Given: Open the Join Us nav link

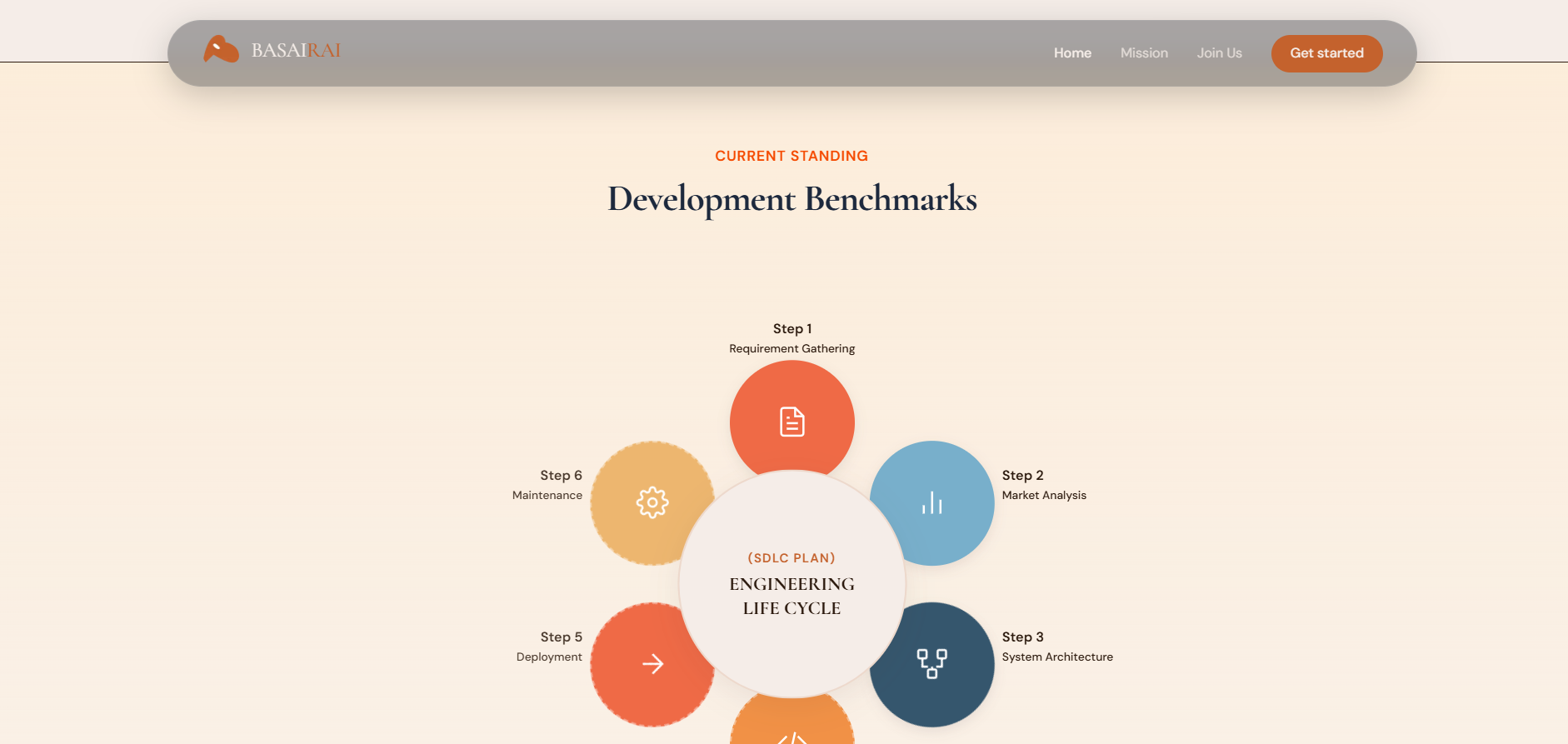Looking at the screenshot, I should [x=1219, y=53].
